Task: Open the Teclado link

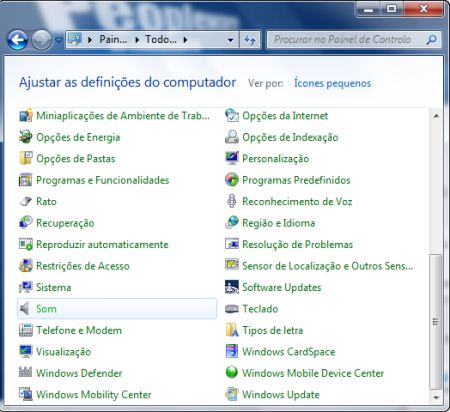Action: (x=260, y=309)
